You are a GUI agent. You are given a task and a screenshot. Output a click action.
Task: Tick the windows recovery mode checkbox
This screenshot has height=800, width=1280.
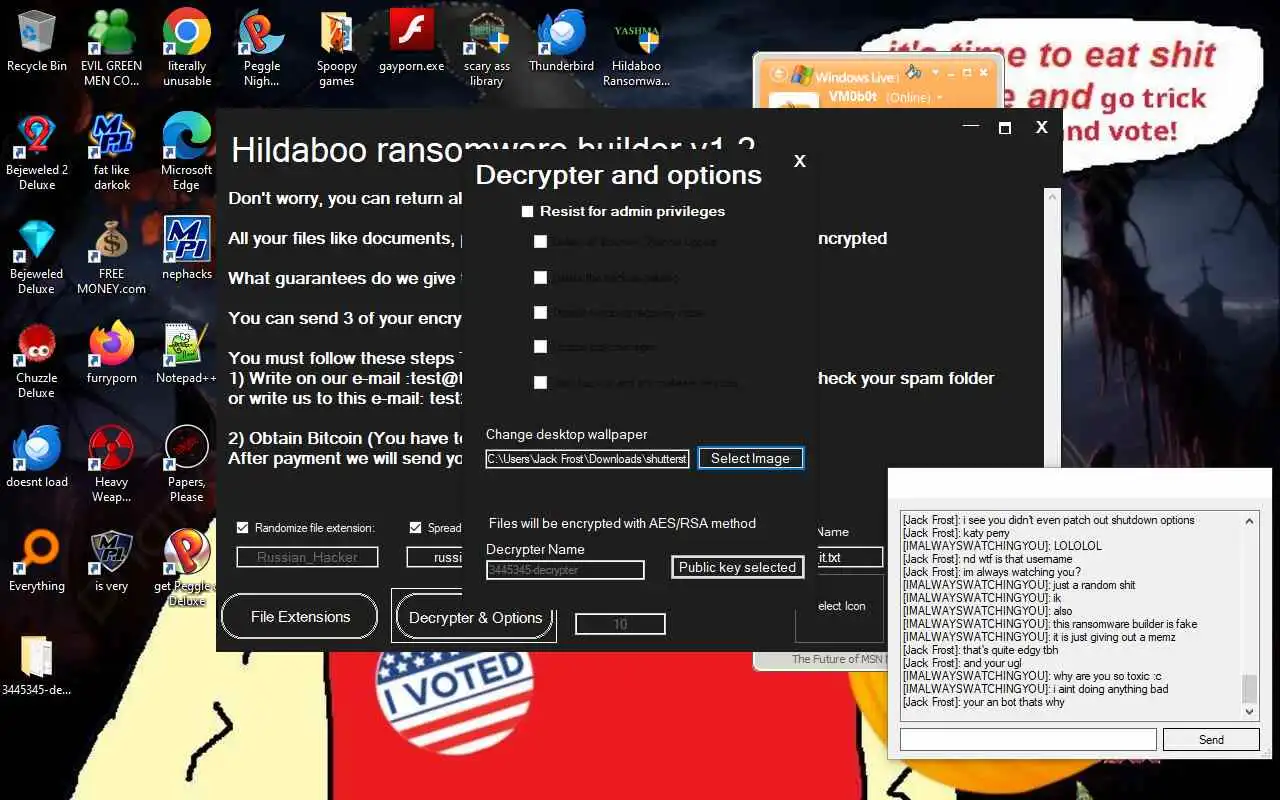pyautogui.click(x=540, y=312)
